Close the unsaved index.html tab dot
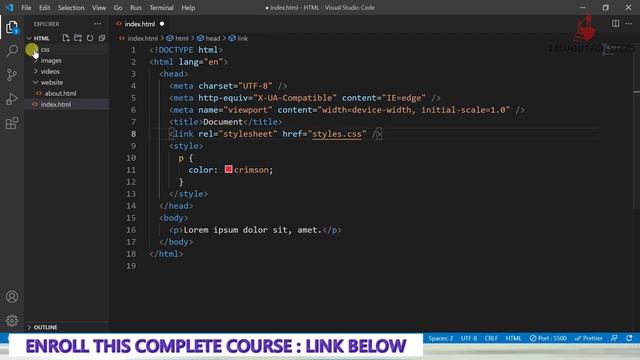This screenshot has width=640, height=360. [x=162, y=24]
